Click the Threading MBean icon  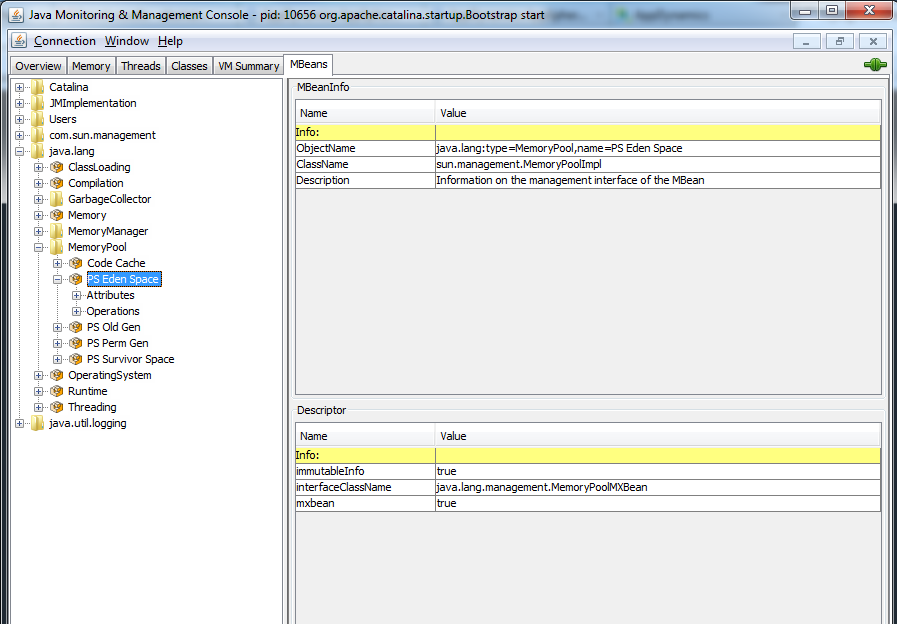tap(57, 407)
